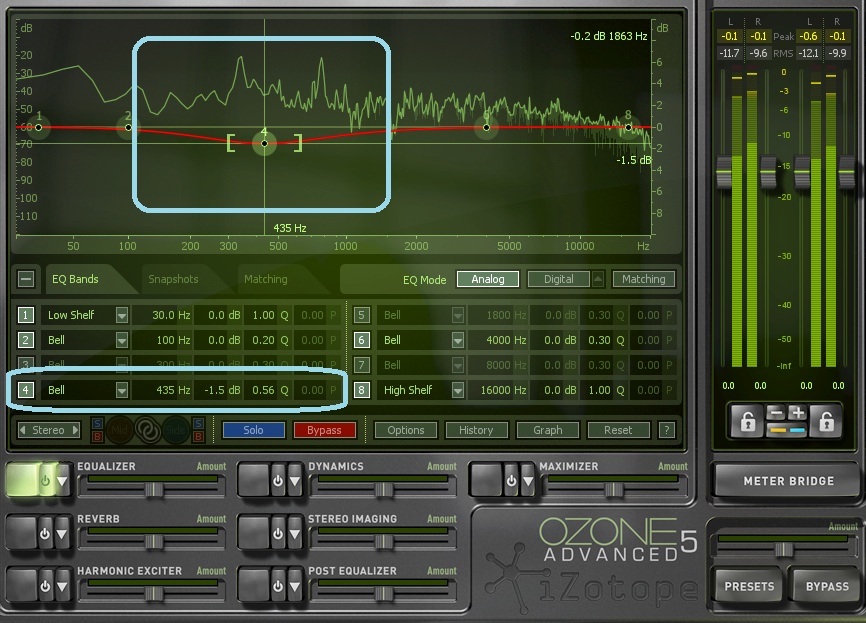Screen dimensions: 866x623
Task: Toggle EQ band 2 enable button
Action: (x=25, y=340)
